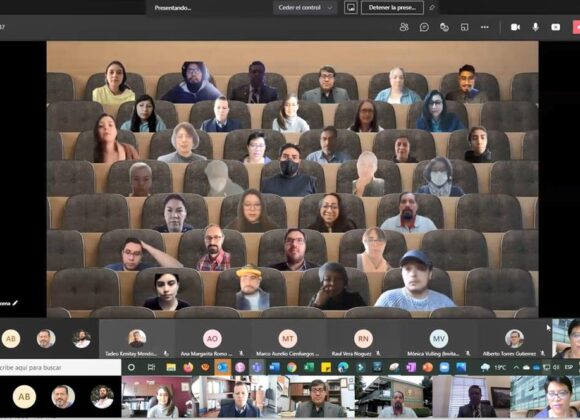Screen dimensions: 580x420
Task: Open the reactions menu
Action: point(444,27)
